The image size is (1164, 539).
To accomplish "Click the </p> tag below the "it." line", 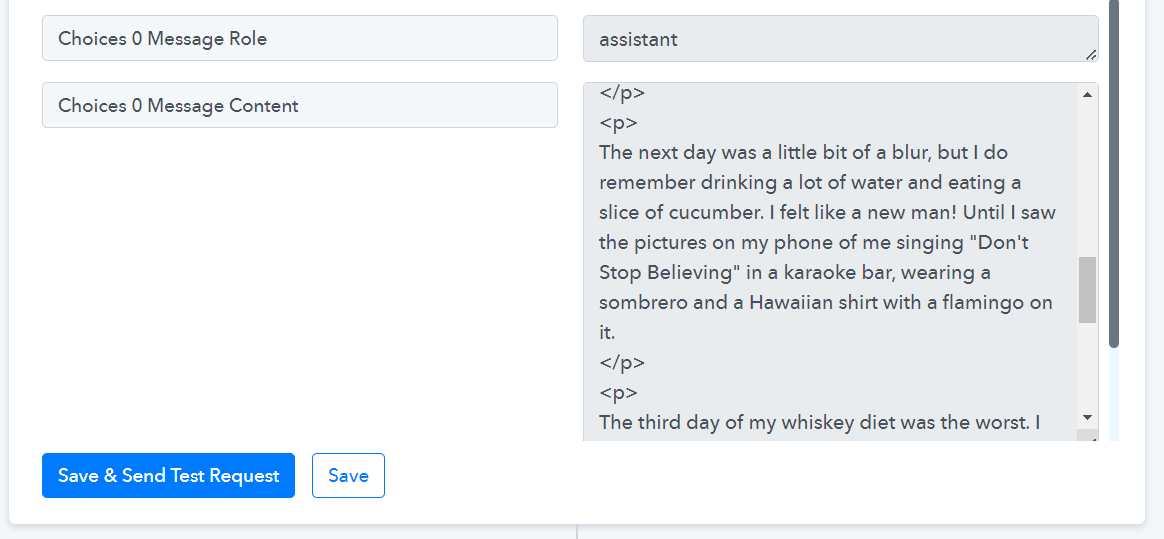I will [621, 363].
